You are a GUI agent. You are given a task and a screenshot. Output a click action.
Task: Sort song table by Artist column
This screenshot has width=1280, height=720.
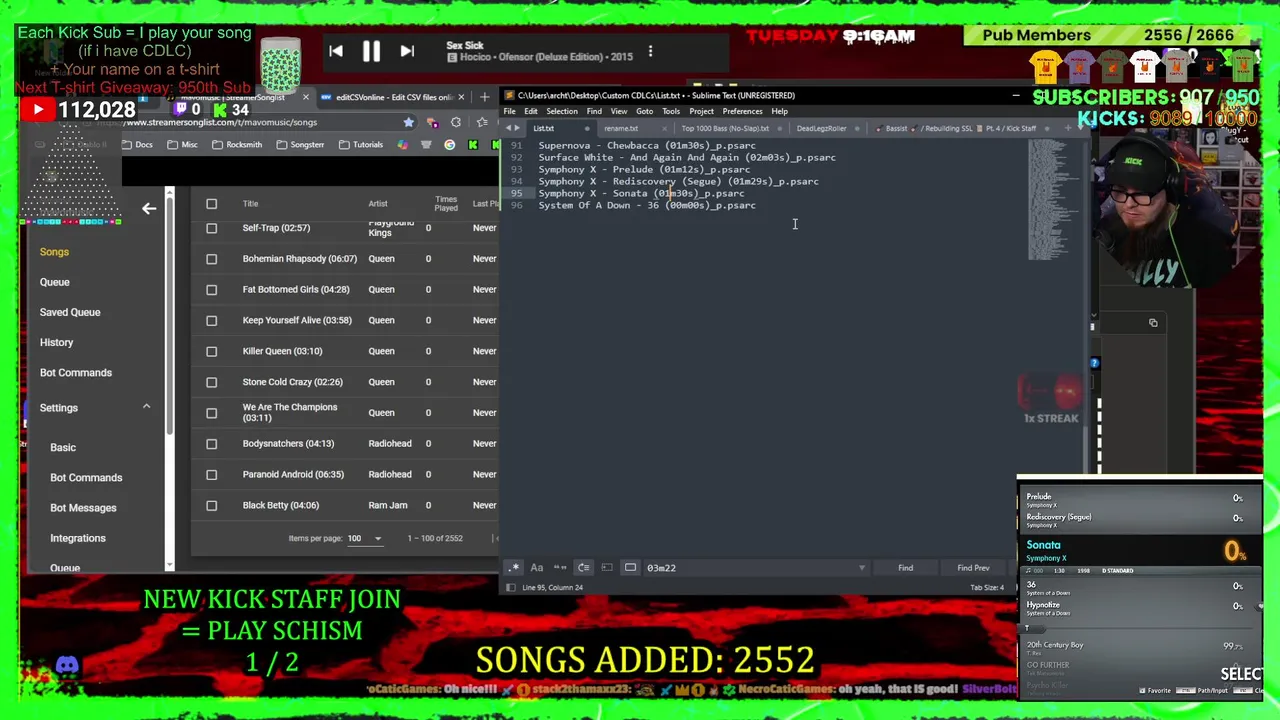(x=377, y=204)
